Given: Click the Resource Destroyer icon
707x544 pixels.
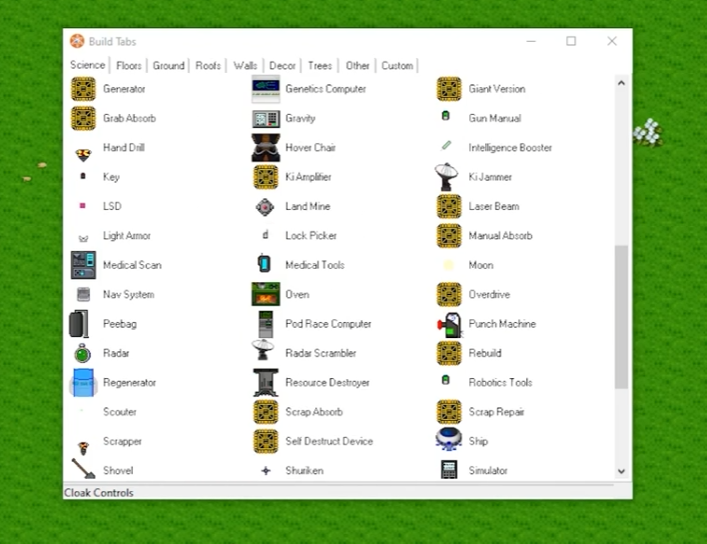Looking at the screenshot, I should (x=266, y=383).
